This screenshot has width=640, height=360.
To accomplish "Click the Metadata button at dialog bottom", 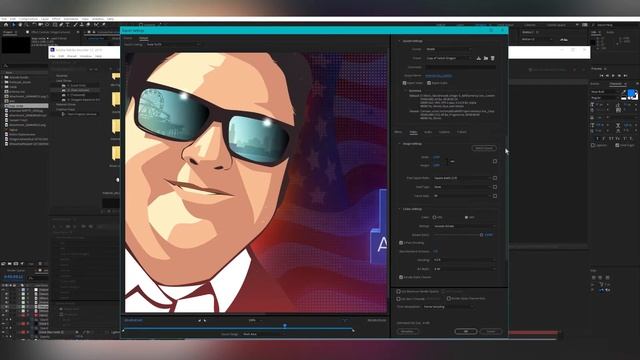I will [407, 331].
